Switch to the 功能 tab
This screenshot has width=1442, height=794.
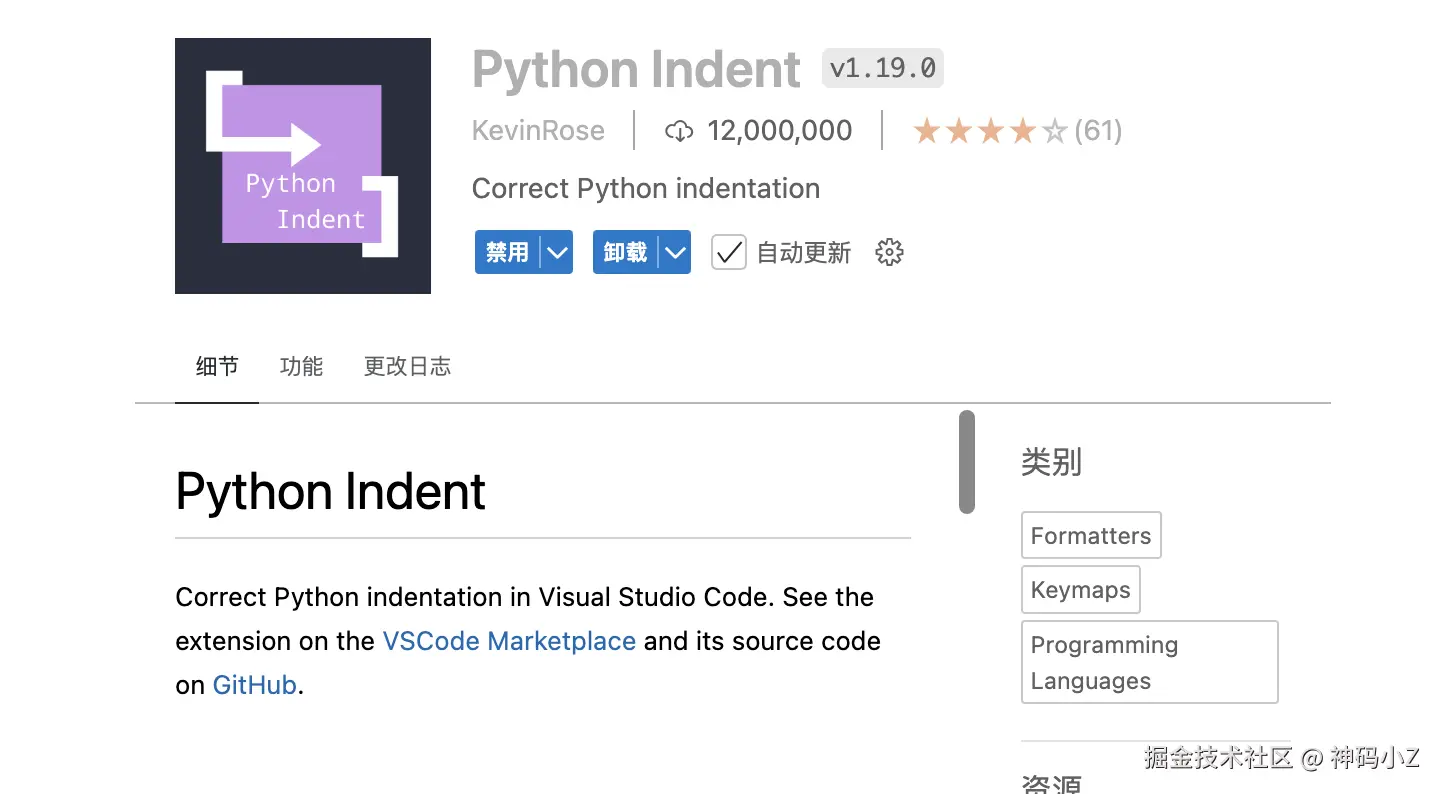pos(301,367)
